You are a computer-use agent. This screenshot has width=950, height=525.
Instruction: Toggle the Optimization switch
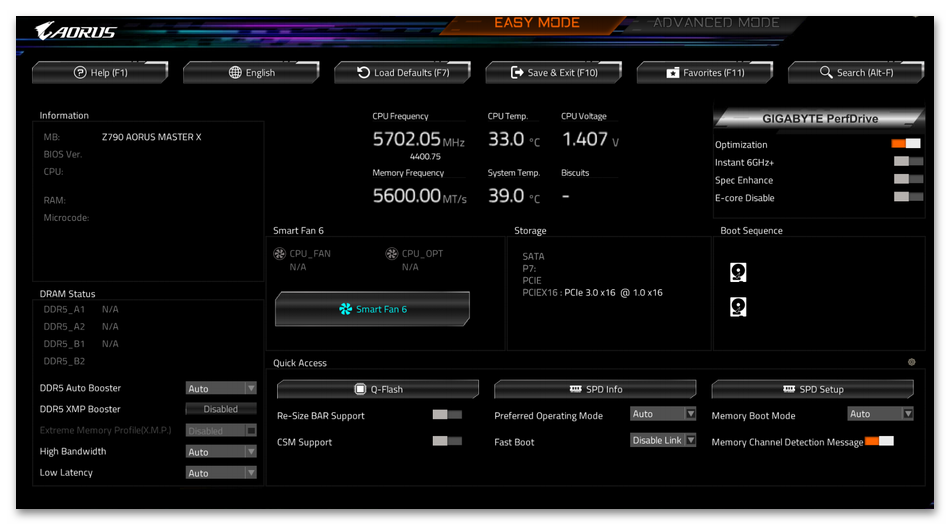(906, 144)
